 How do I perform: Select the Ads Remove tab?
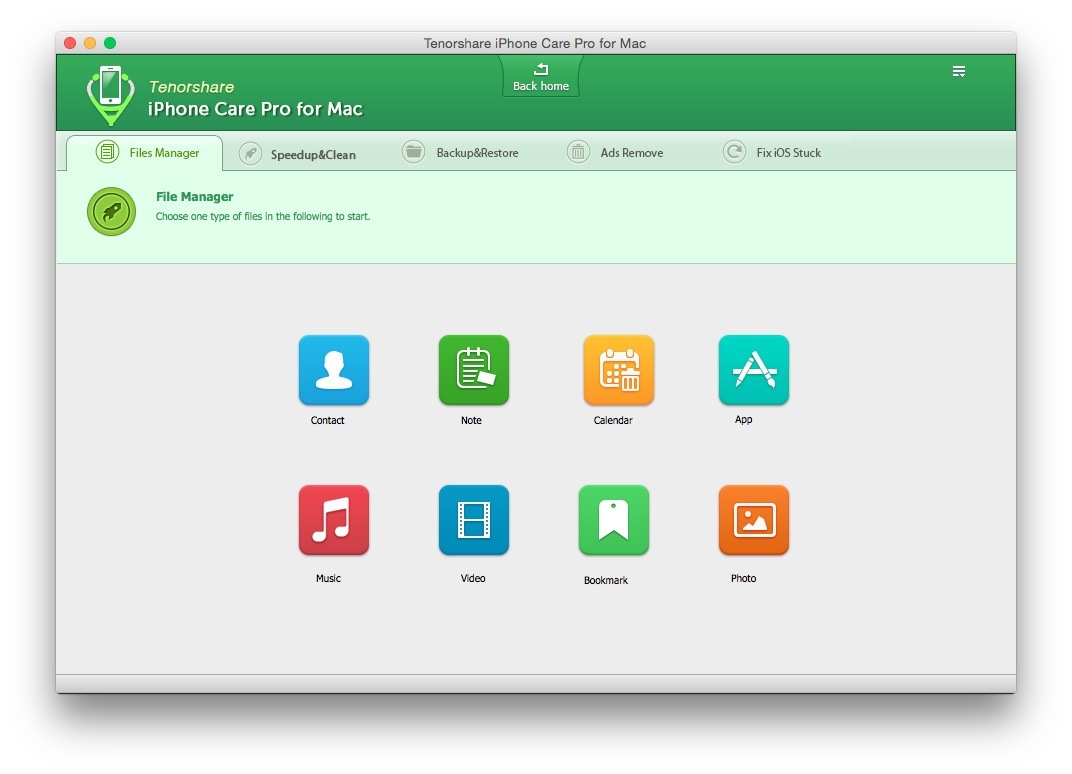(x=622, y=152)
